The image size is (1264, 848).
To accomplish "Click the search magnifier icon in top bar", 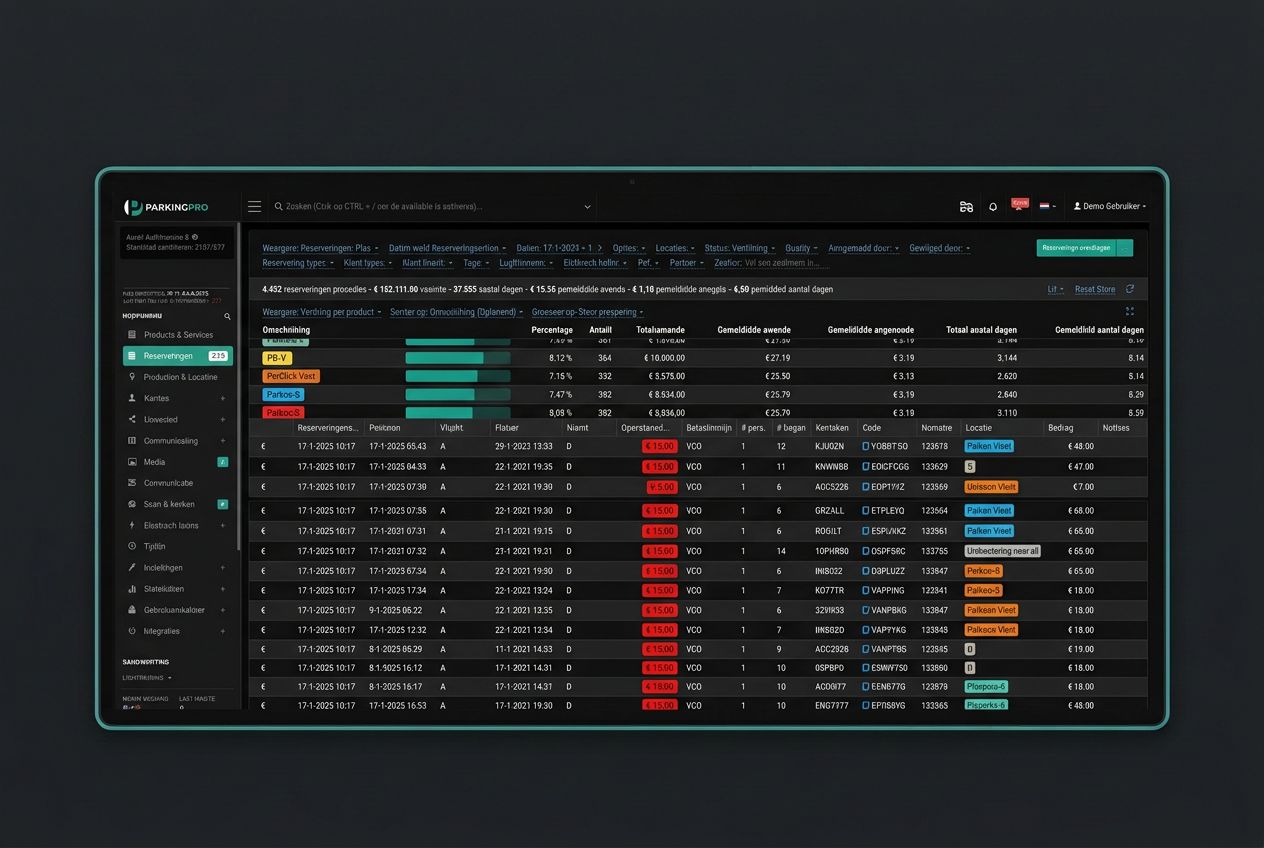I will pos(278,207).
